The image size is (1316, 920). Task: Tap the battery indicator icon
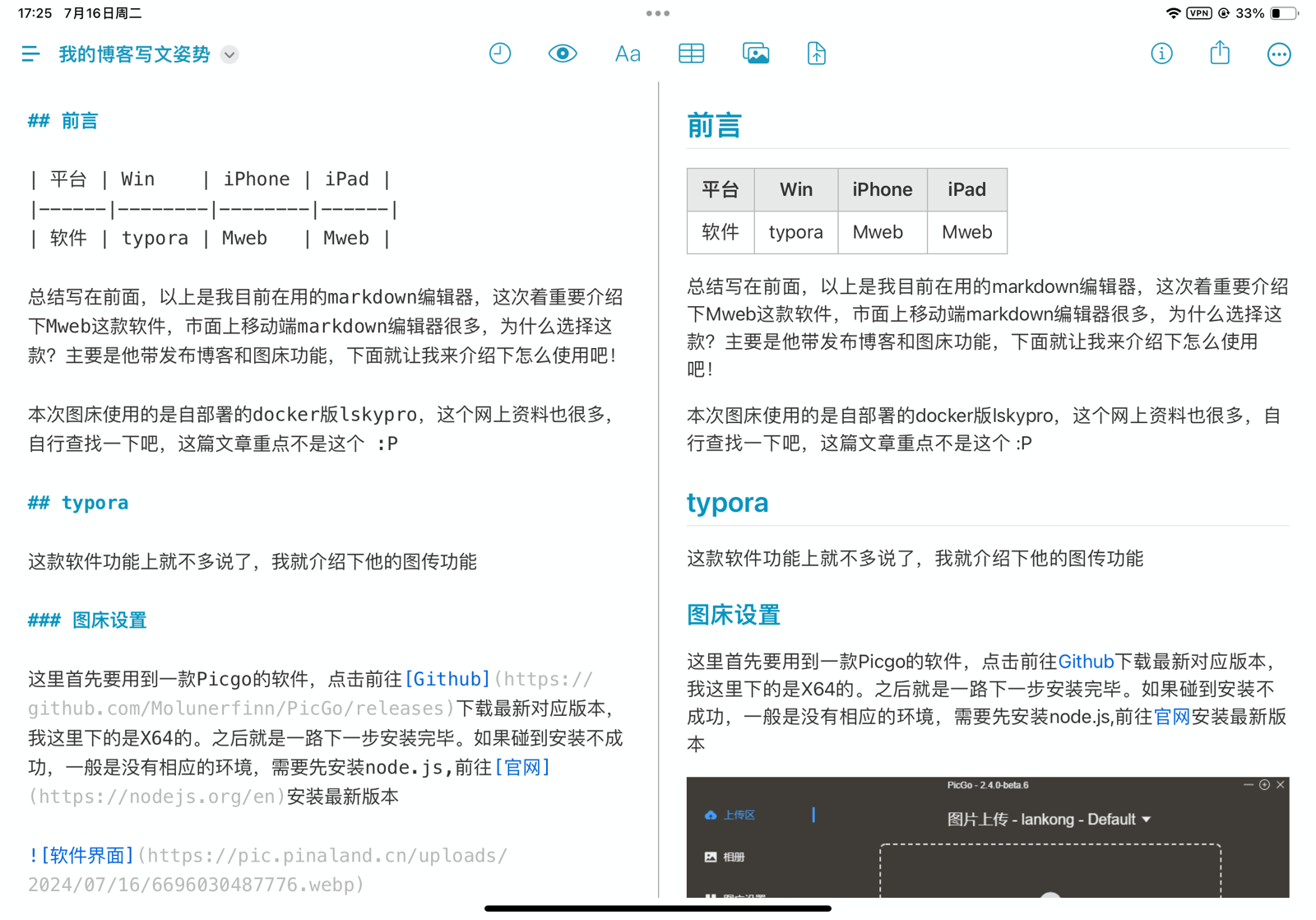[1284, 13]
